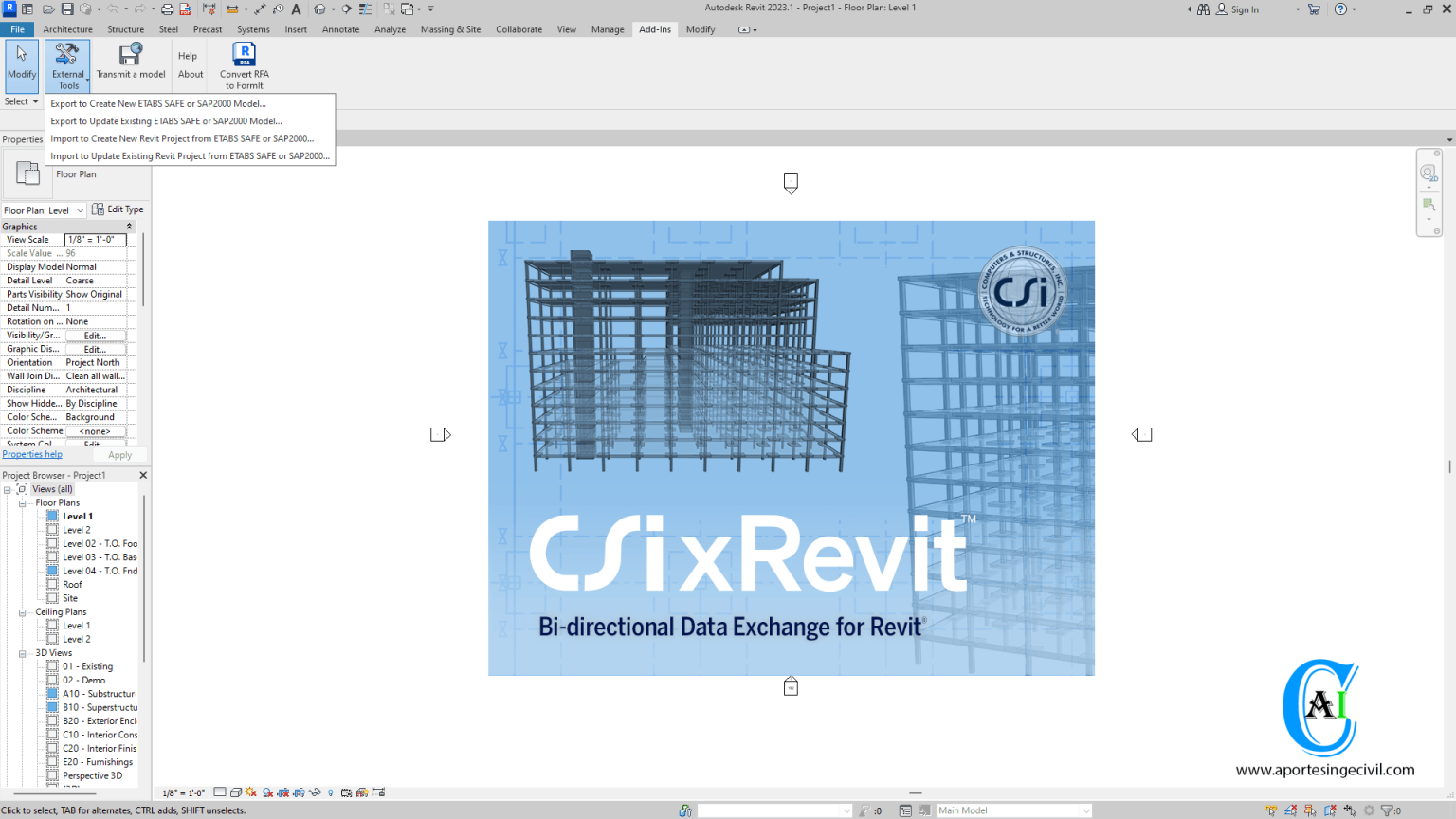Open the File tab
This screenshot has width=1456, height=819.
tap(17, 29)
